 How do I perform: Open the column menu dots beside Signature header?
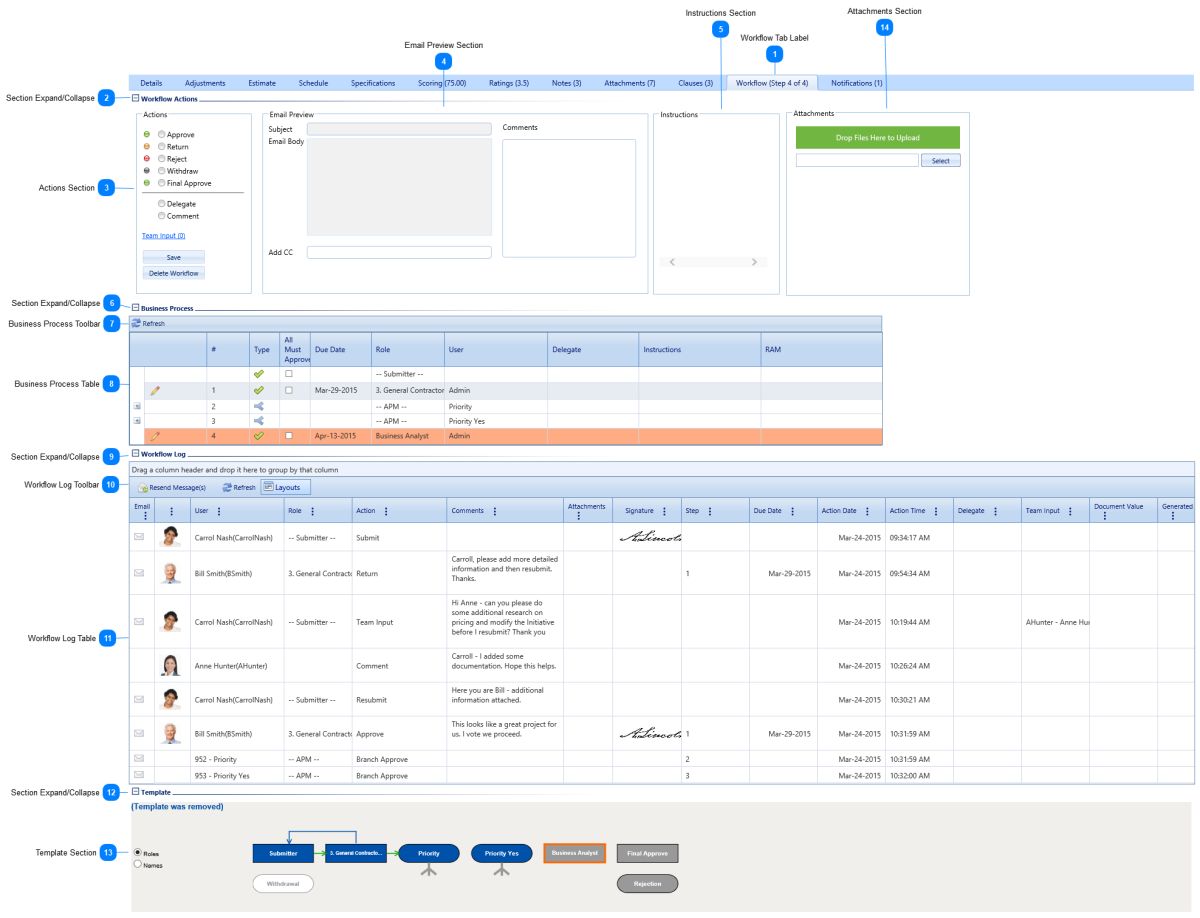(x=664, y=511)
